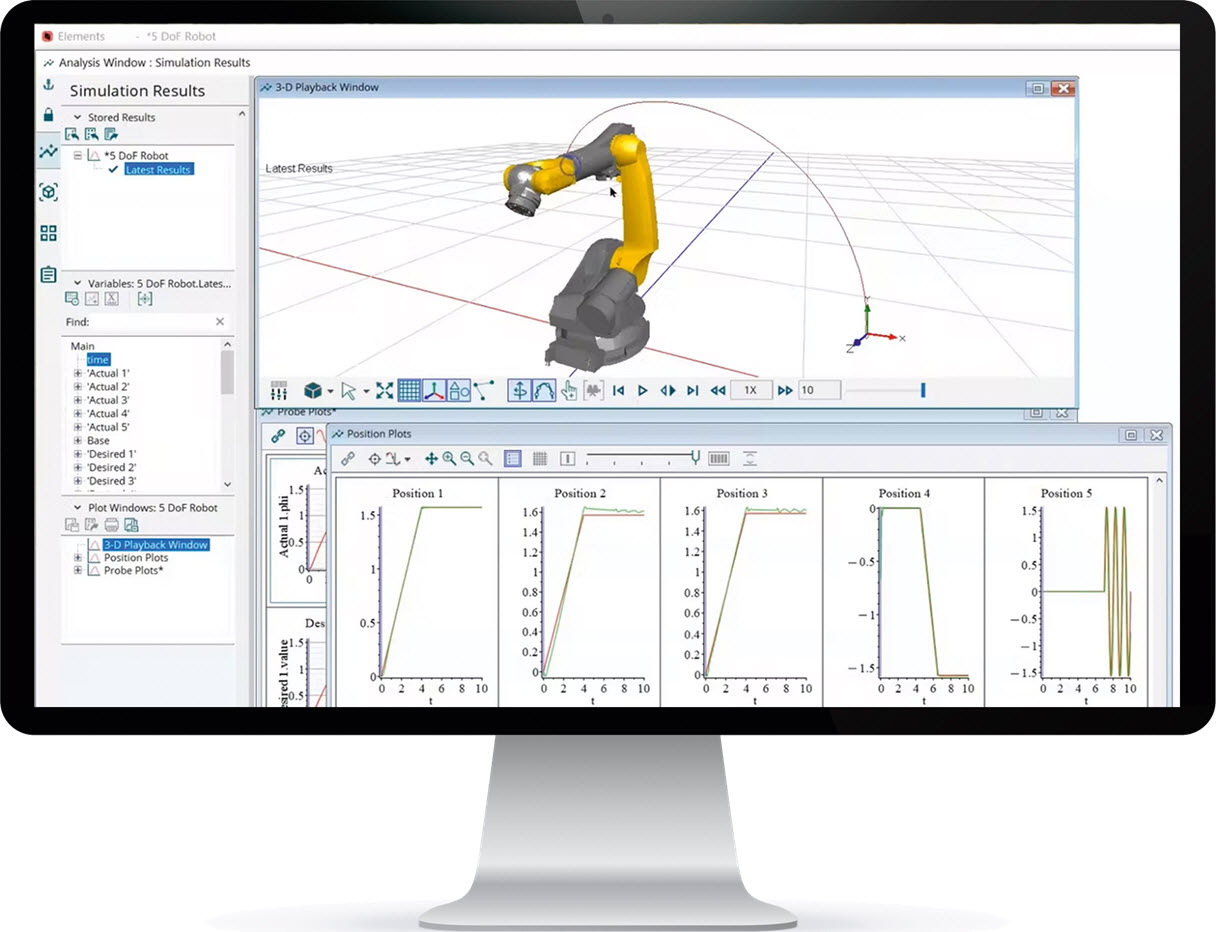Open the 3D cube panel in sidebar
The image size is (1216, 932).
coord(48,191)
